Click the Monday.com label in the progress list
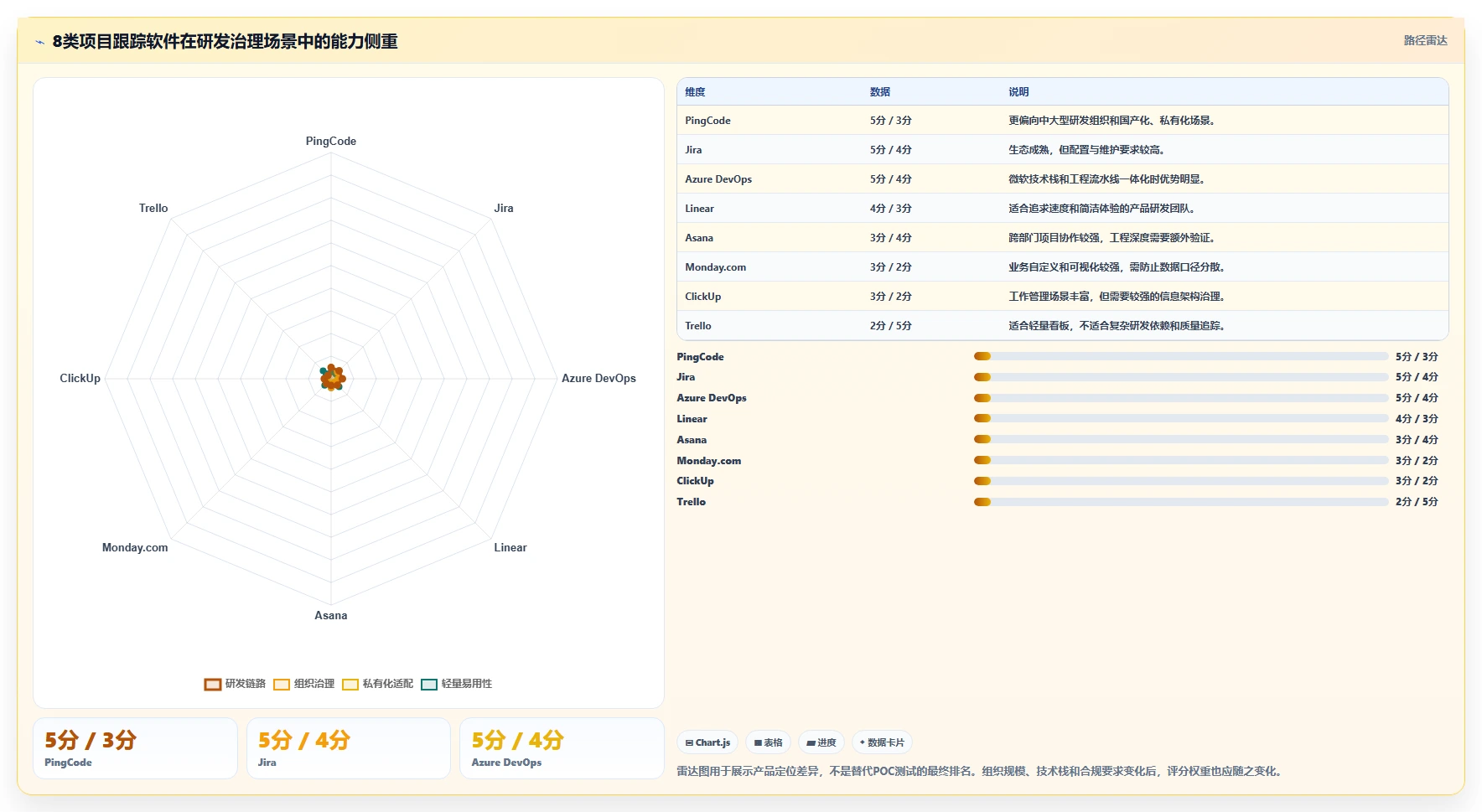Image resolution: width=1482 pixels, height=812 pixels. click(x=709, y=461)
